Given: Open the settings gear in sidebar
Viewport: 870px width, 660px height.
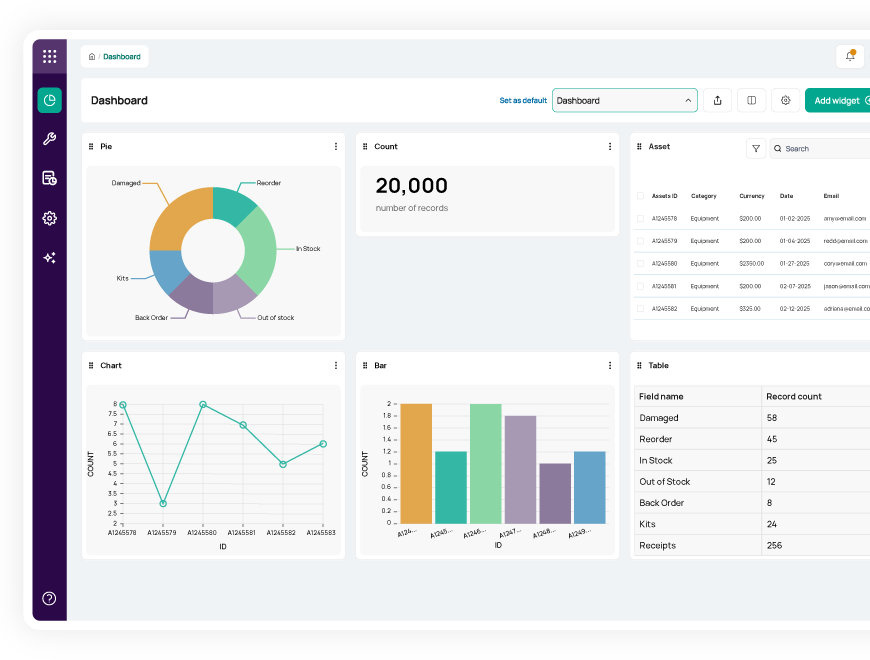Looking at the screenshot, I should [49, 218].
